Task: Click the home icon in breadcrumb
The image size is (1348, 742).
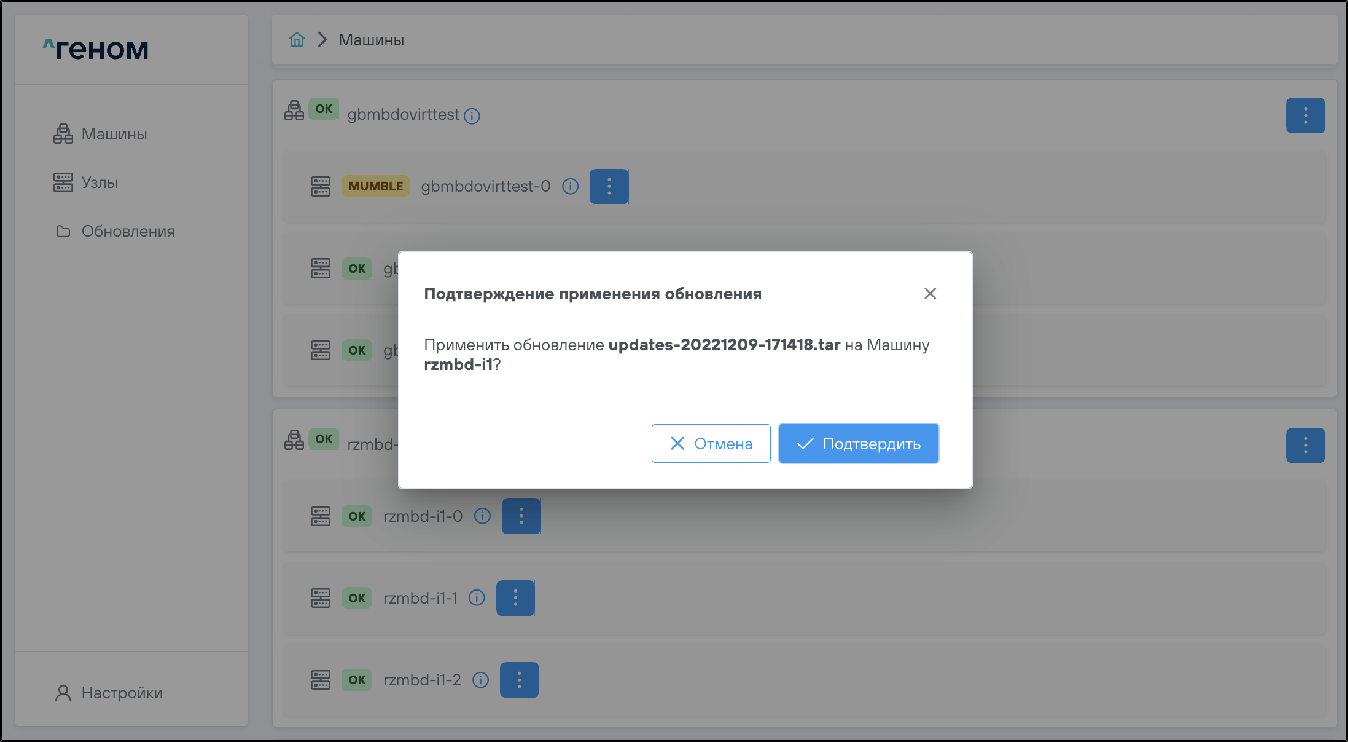Action: point(296,40)
